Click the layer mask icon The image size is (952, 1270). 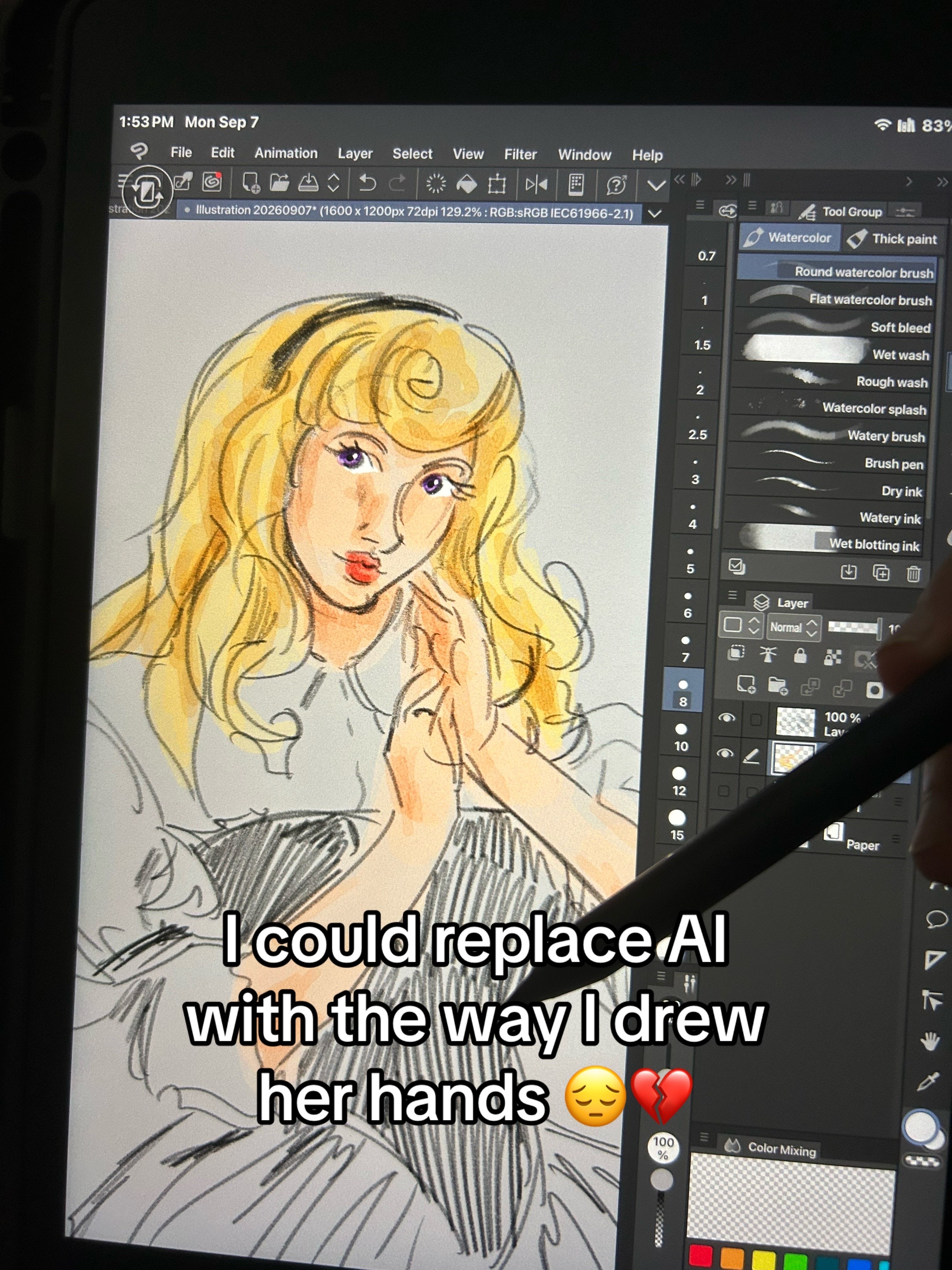(874, 690)
